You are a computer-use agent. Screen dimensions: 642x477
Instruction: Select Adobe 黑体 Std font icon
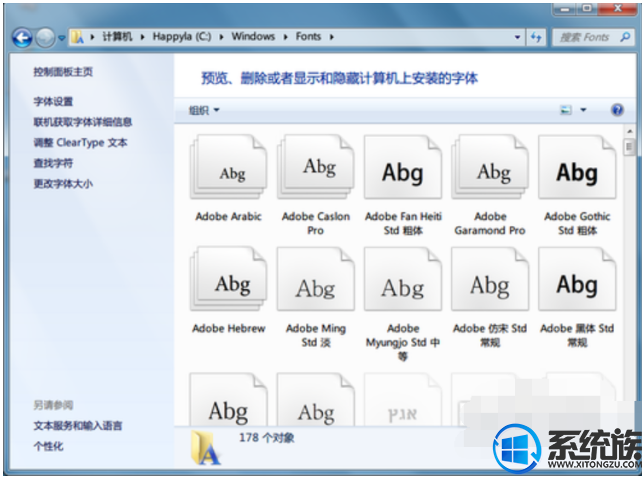[x=577, y=279]
